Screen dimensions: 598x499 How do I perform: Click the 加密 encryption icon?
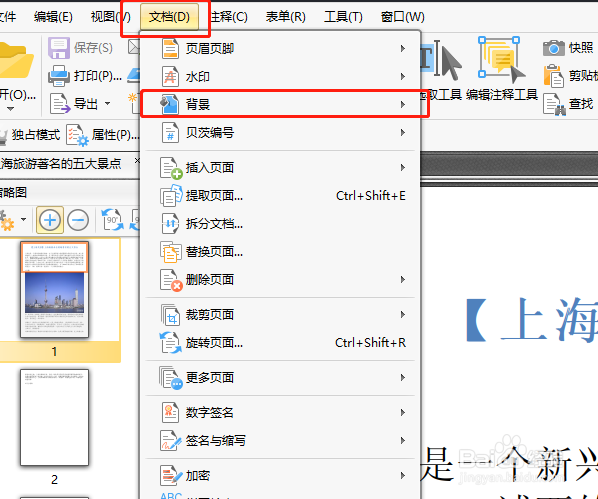click(170, 475)
